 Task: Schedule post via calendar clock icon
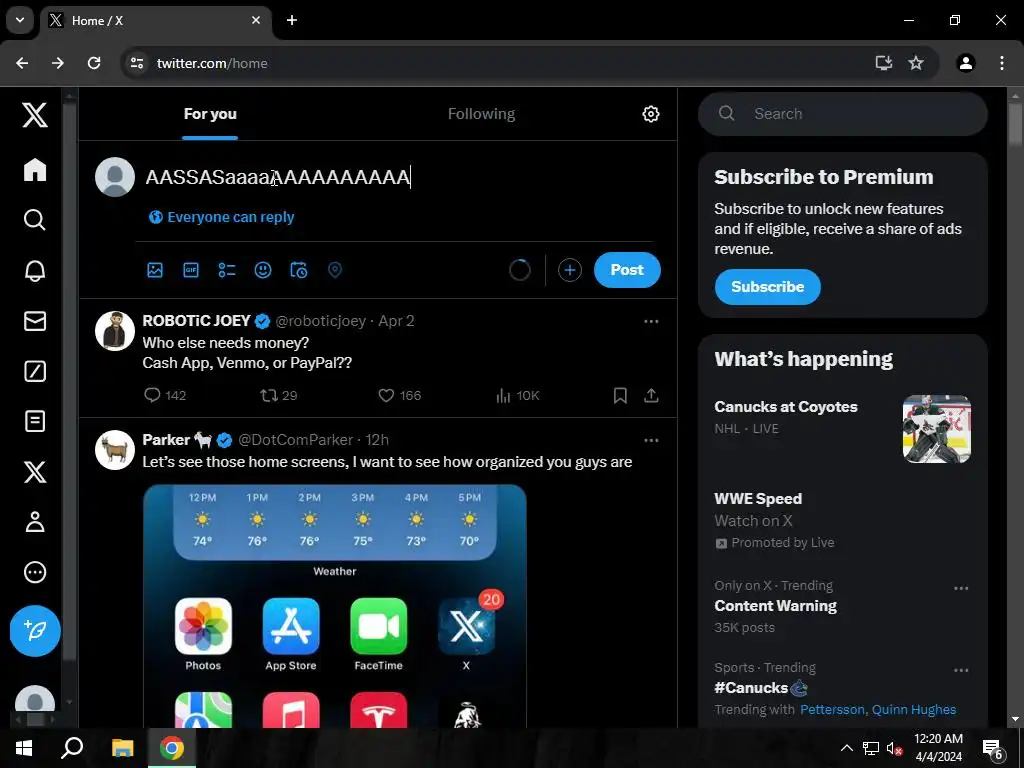point(298,270)
